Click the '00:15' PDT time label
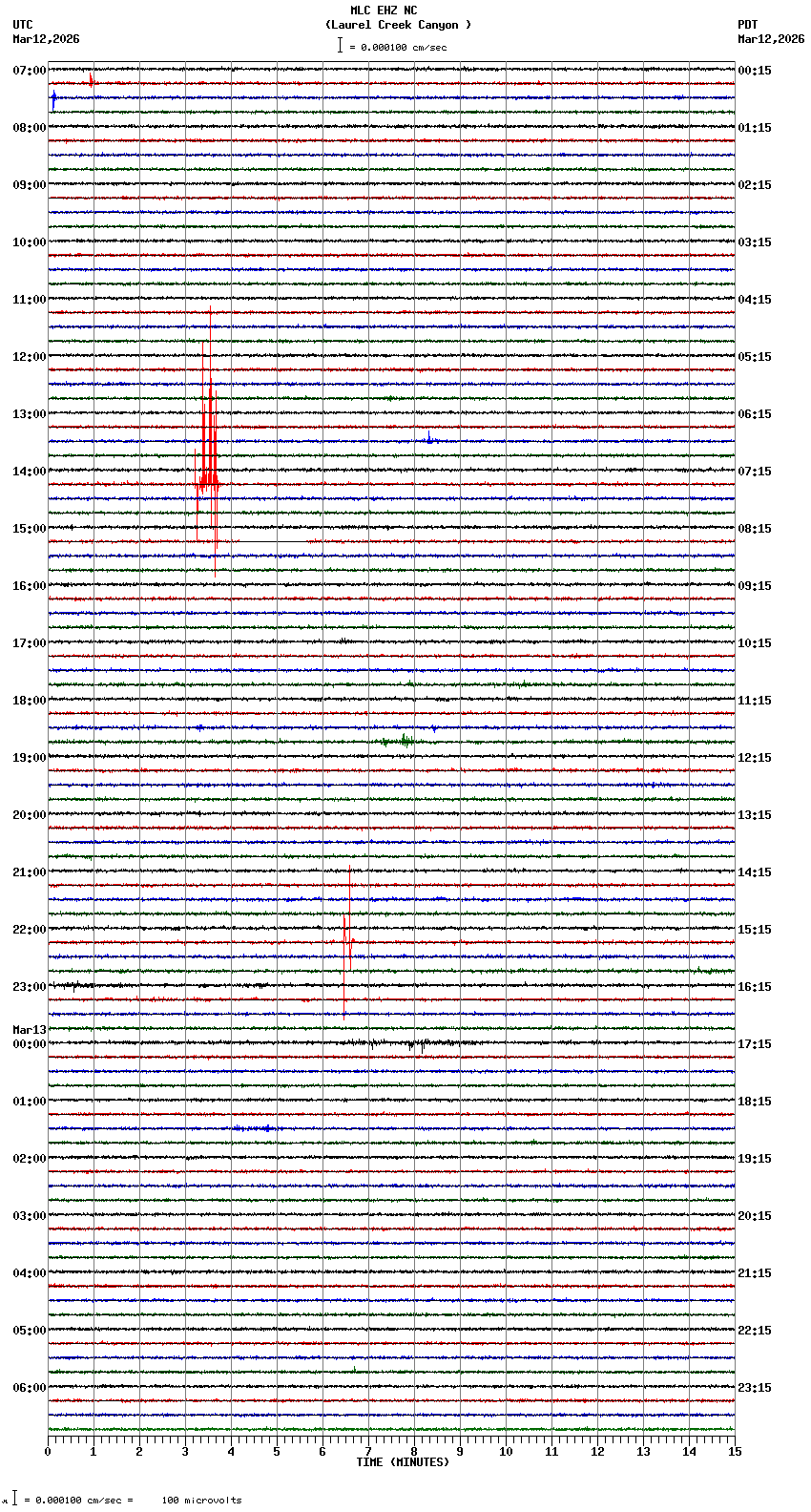This screenshot has height=1512, width=811. 755,71
